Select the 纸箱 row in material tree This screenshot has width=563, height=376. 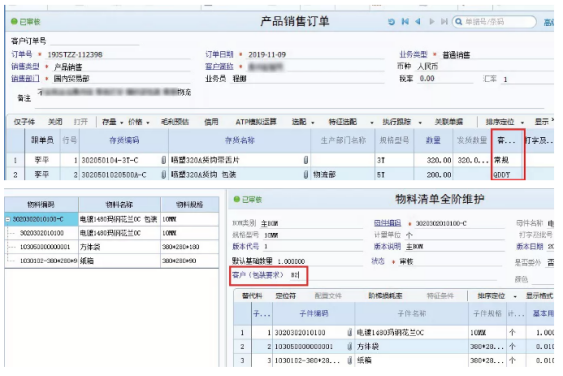tap(112, 261)
